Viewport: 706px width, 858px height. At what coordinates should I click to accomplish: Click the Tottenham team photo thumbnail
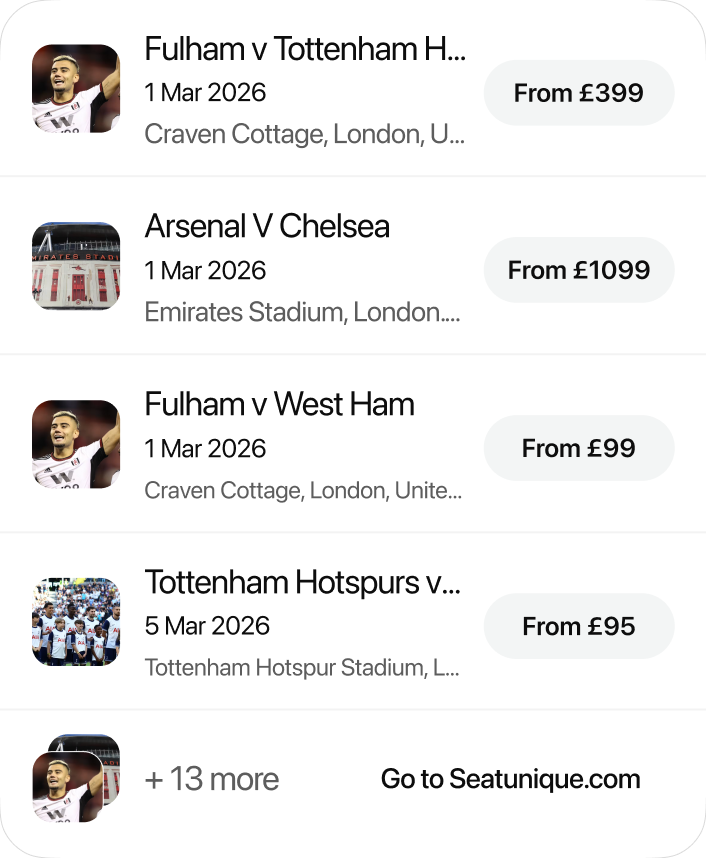76,622
